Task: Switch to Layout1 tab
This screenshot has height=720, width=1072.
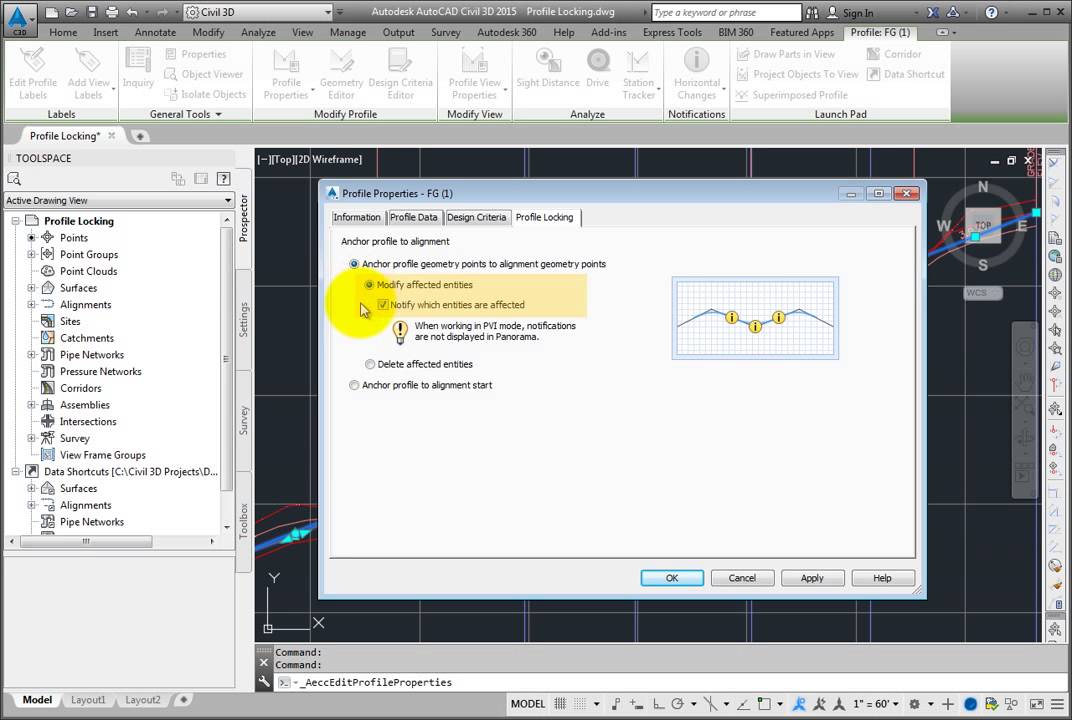Action: coord(88,700)
